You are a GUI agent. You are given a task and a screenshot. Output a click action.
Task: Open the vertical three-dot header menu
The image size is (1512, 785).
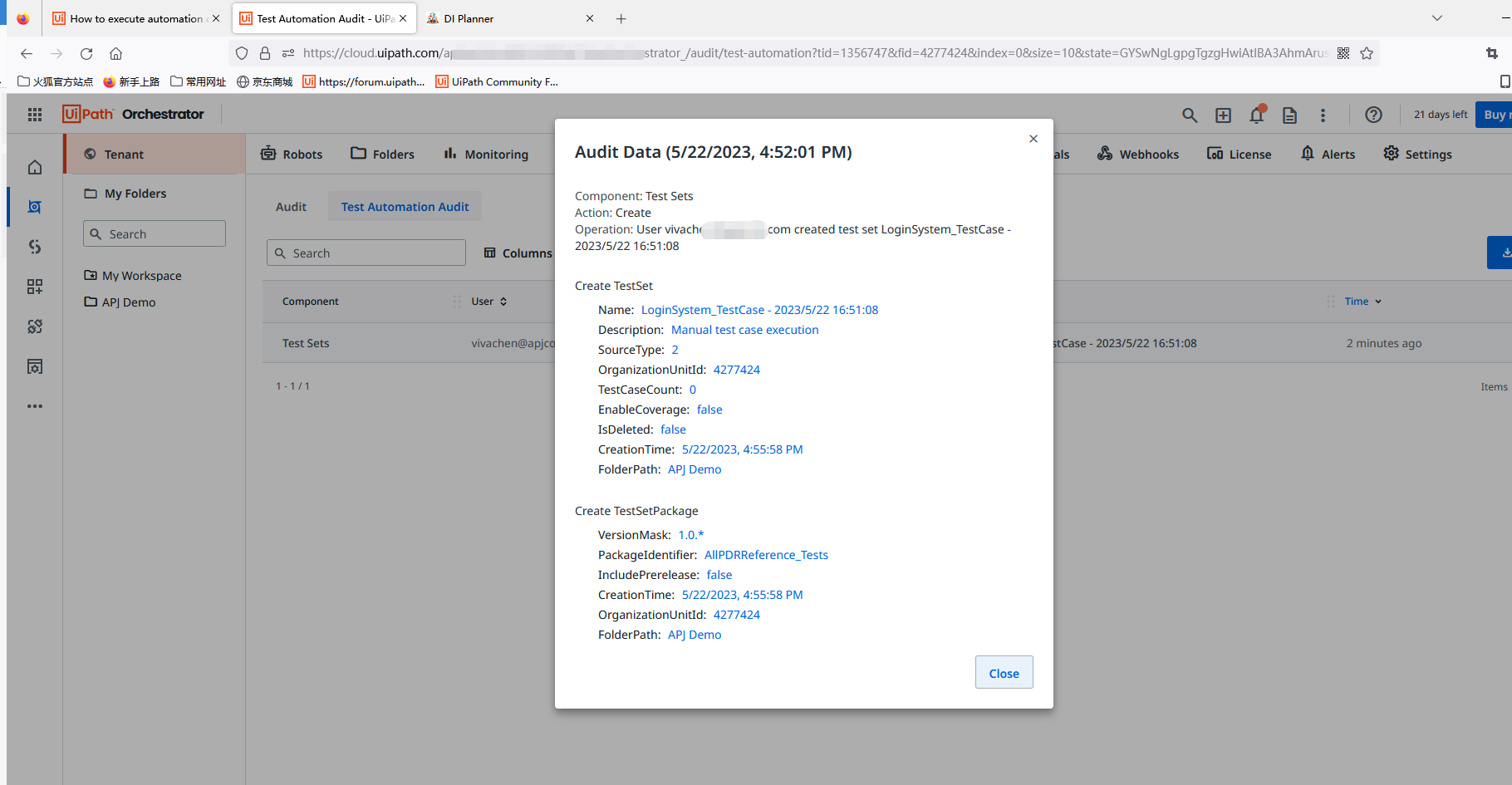pos(1323,115)
